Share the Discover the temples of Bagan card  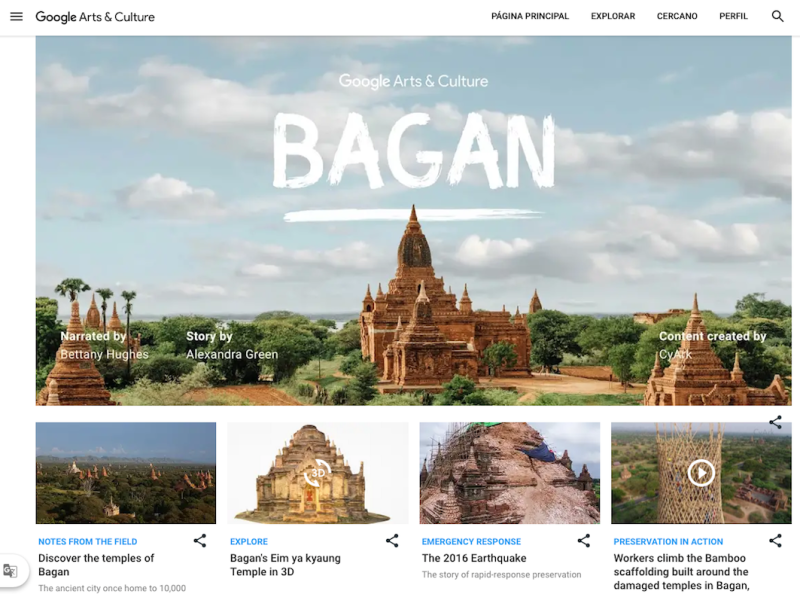(x=200, y=541)
